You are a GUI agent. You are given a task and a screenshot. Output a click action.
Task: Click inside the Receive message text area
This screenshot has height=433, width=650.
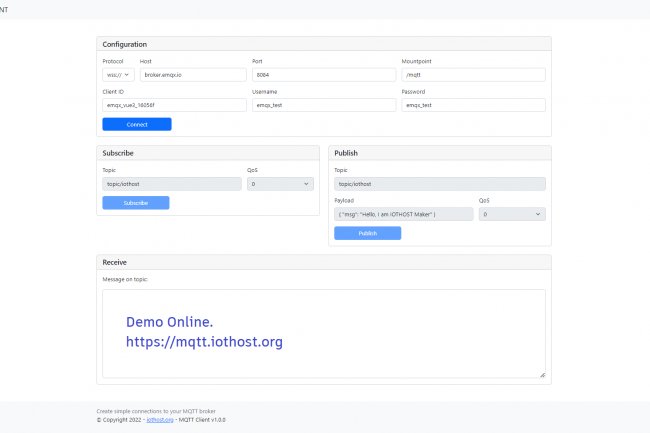tap(323, 334)
